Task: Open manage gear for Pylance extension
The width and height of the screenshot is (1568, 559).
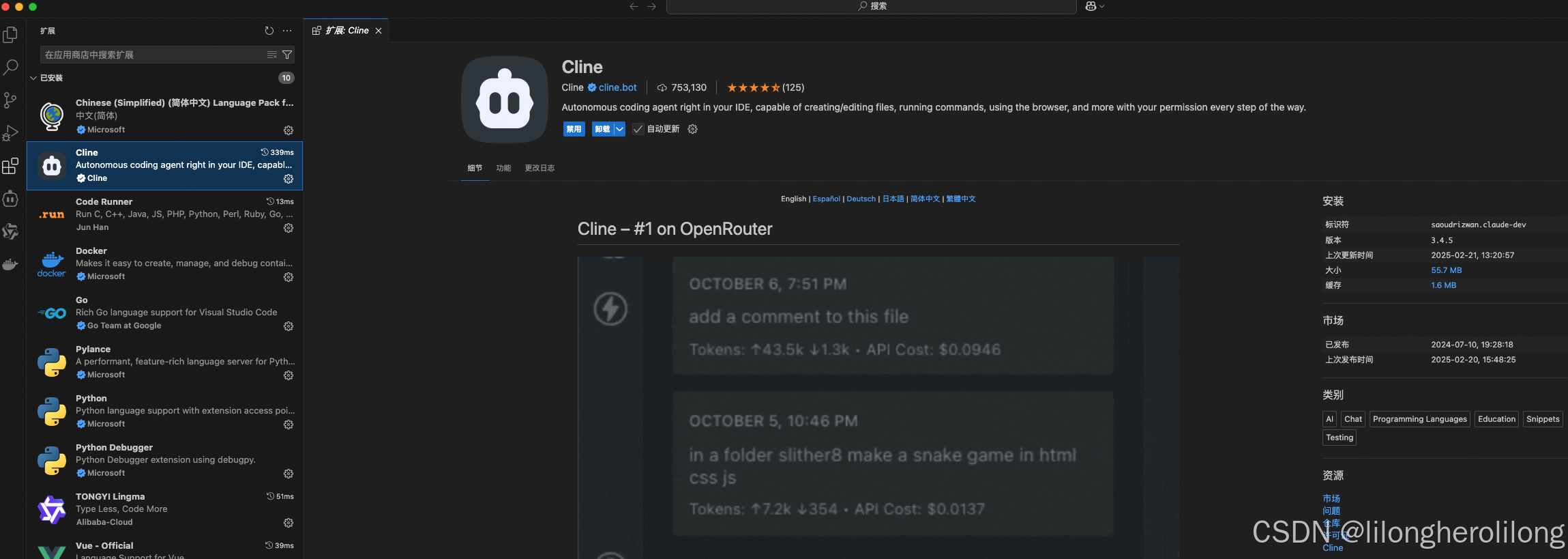Action: pos(289,375)
